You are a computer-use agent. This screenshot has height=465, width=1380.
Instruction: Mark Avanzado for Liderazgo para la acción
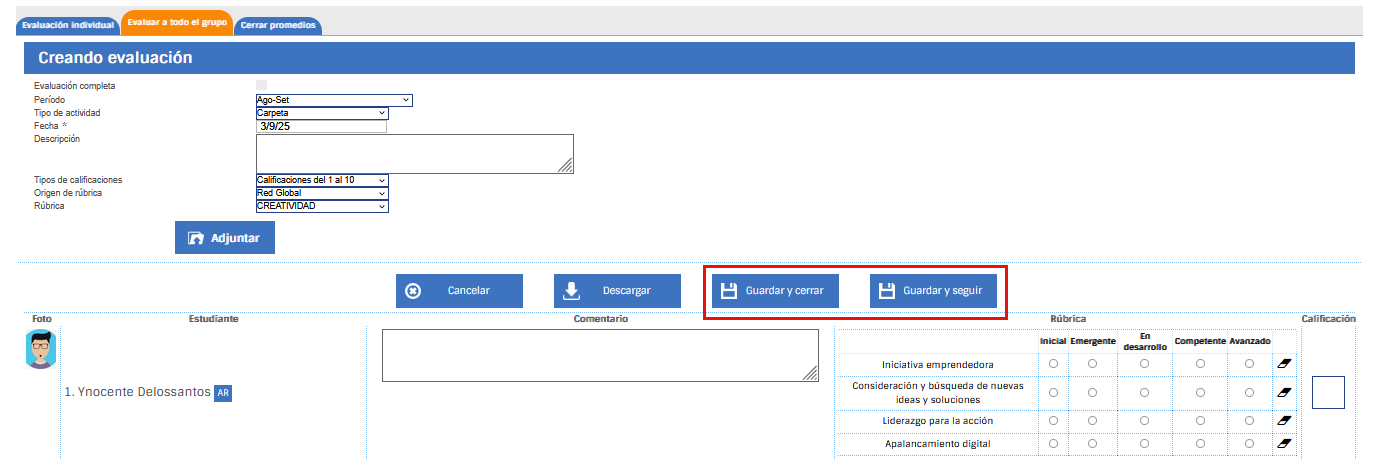click(1249, 420)
